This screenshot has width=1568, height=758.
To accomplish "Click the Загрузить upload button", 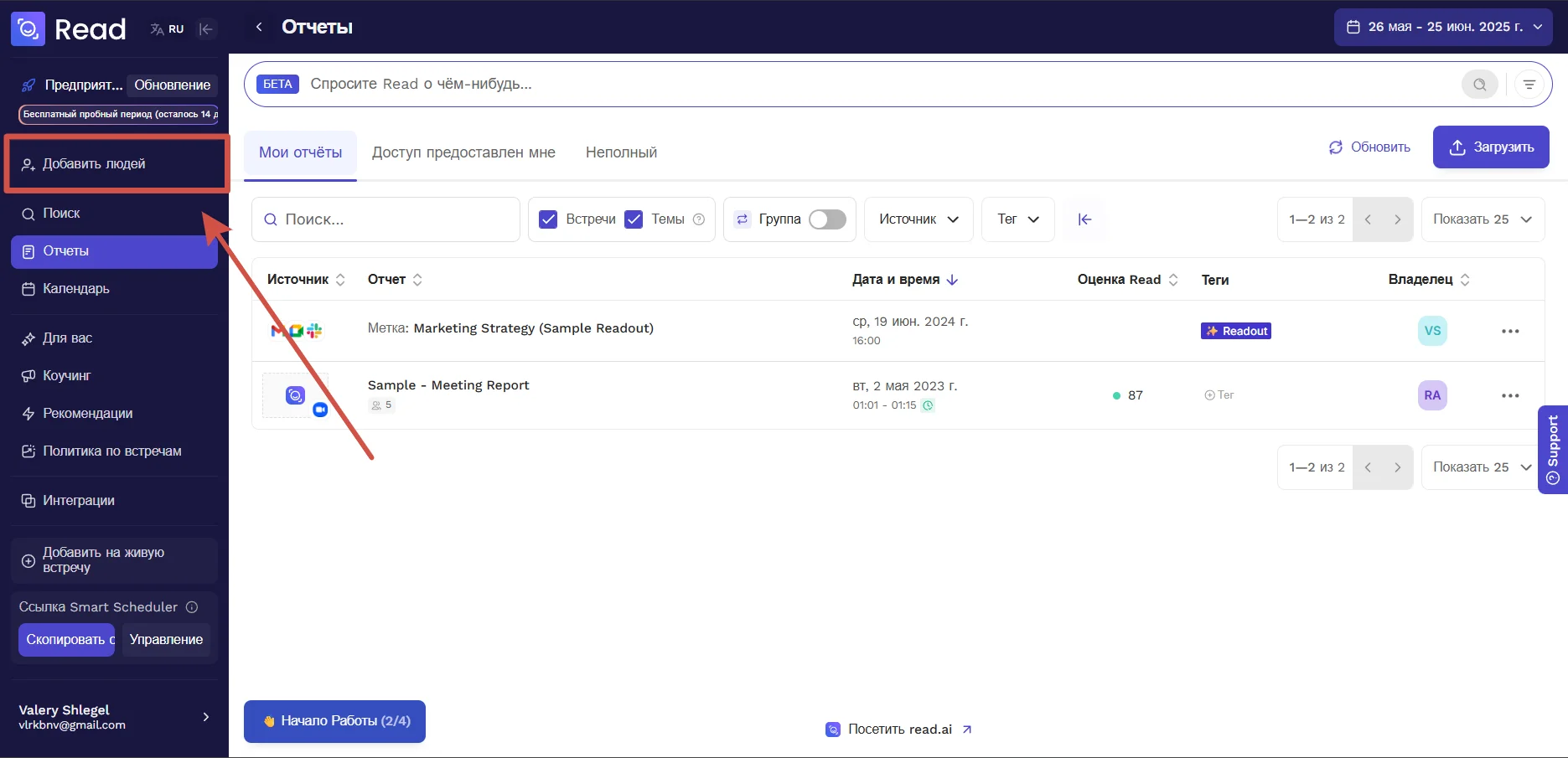I will click(1490, 147).
